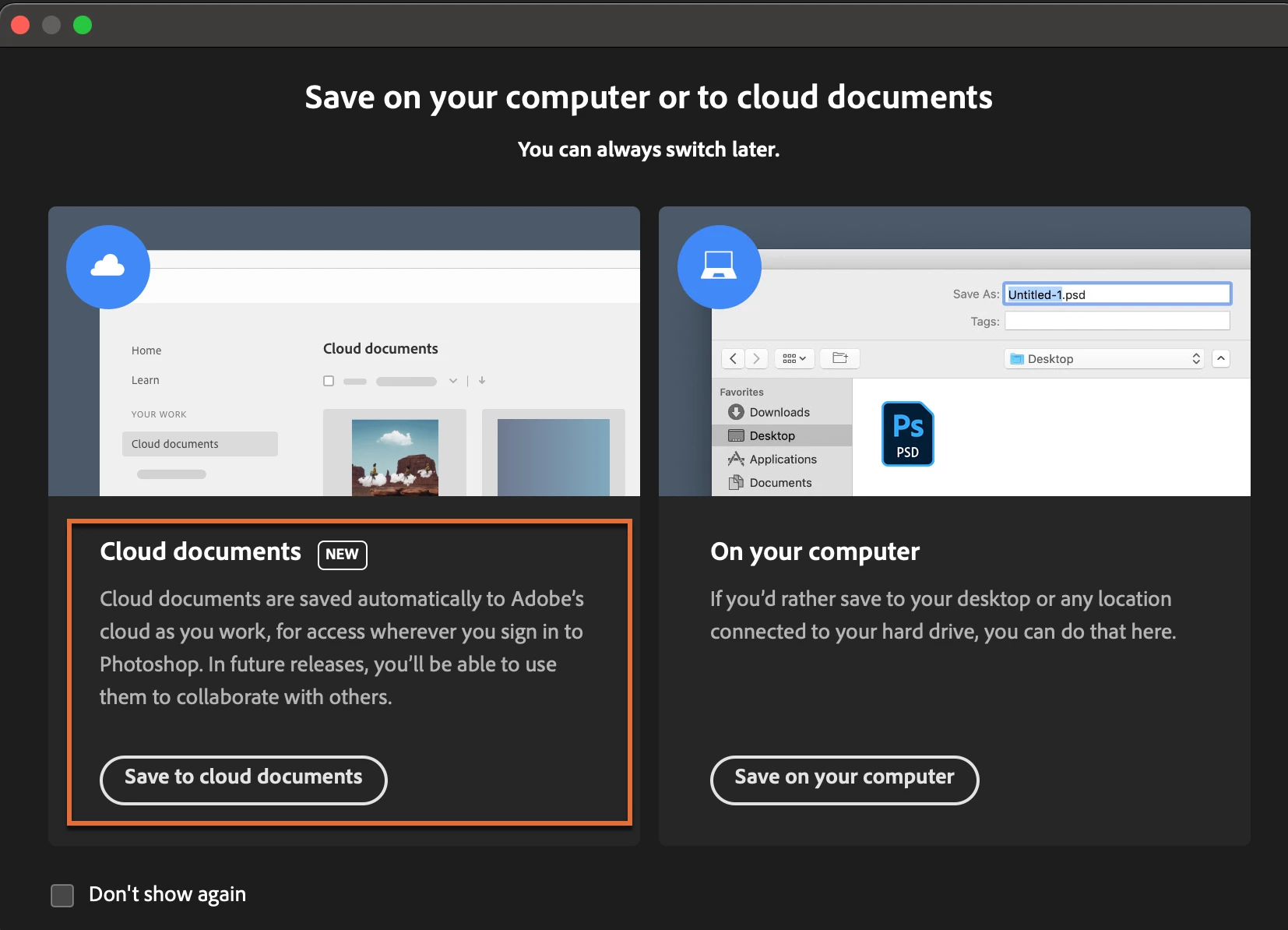
Task: Open the Desktop location dropdown
Action: point(1103,358)
